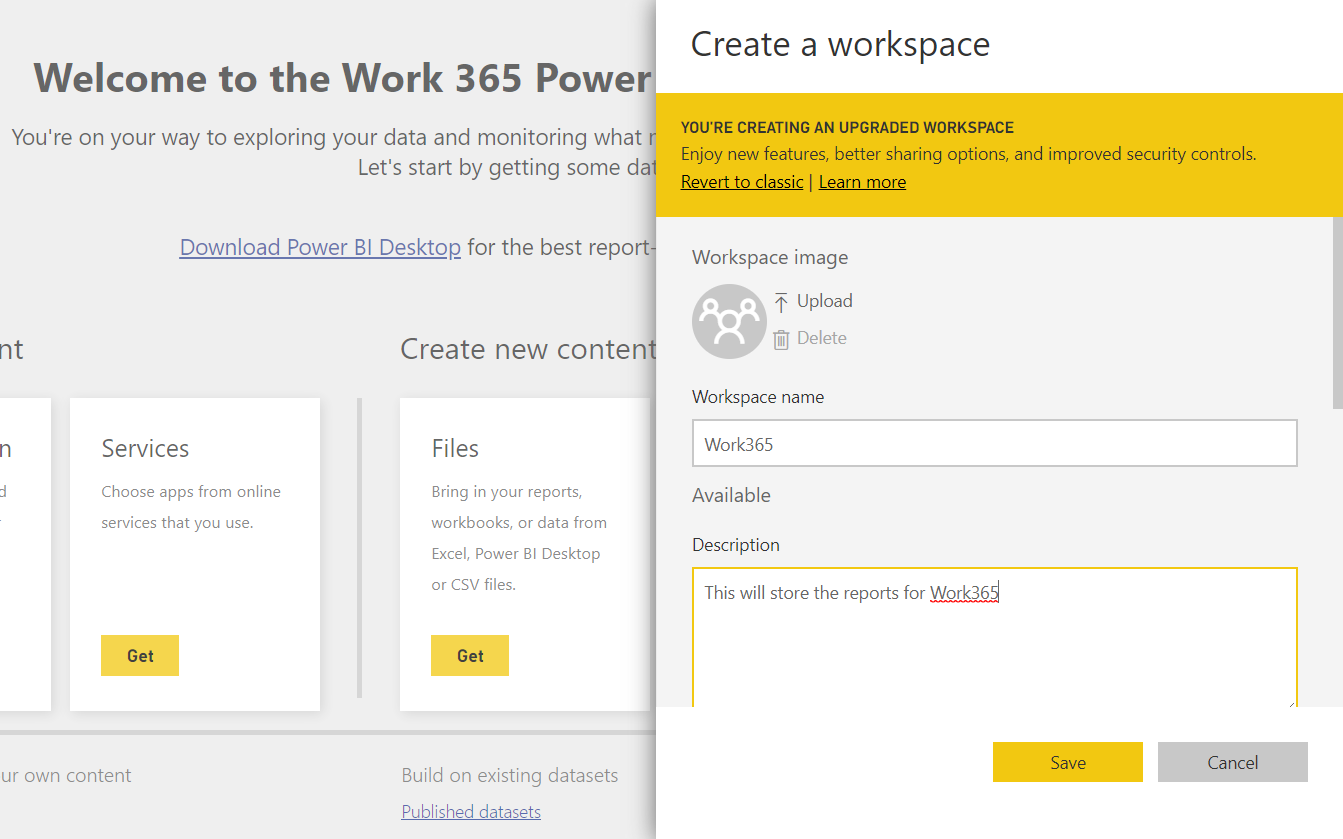Open the Published datasets link
Screen dimensions: 1343x839
(x=471, y=812)
